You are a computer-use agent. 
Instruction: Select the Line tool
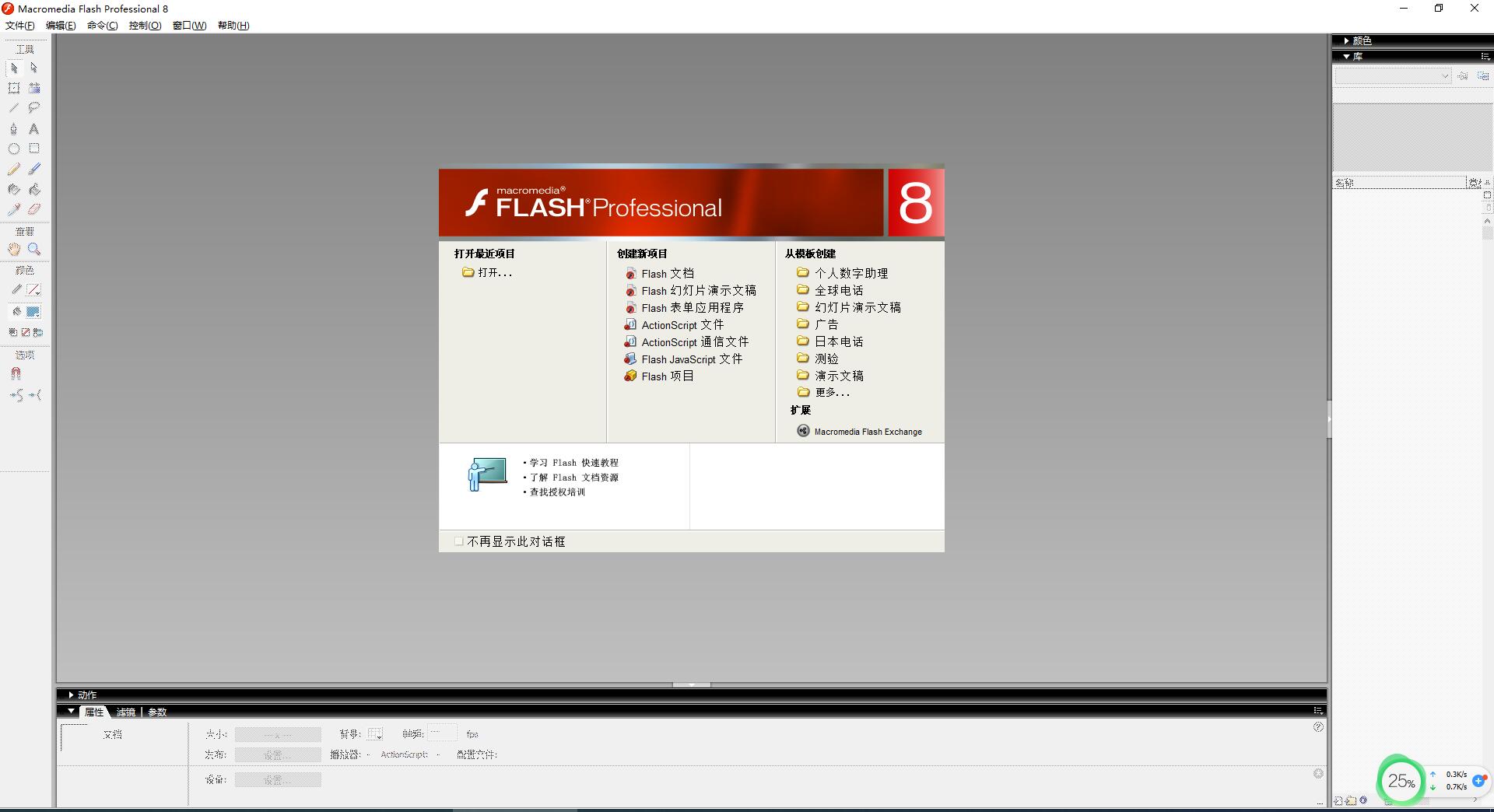click(14, 108)
